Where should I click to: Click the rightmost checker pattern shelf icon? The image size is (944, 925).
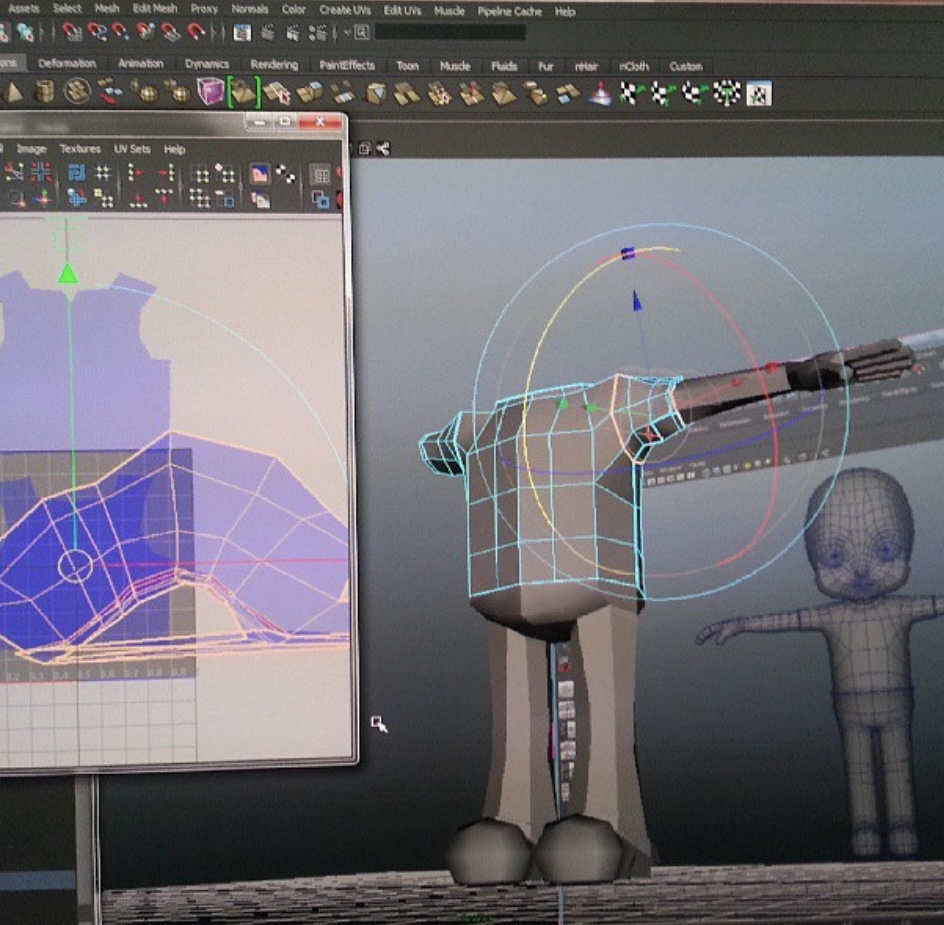pyautogui.click(x=759, y=95)
